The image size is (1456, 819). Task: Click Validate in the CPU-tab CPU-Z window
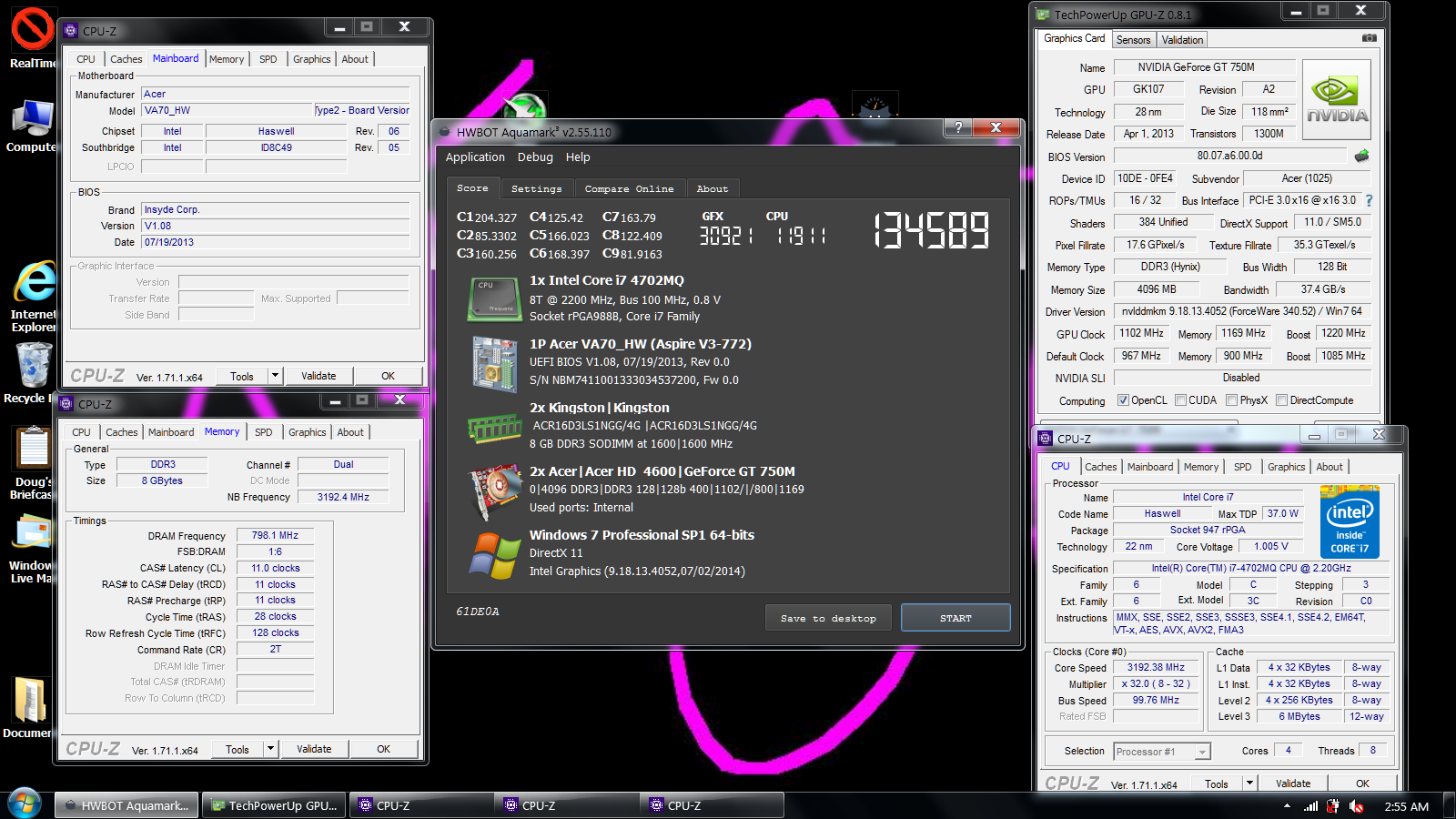pos(1293,784)
